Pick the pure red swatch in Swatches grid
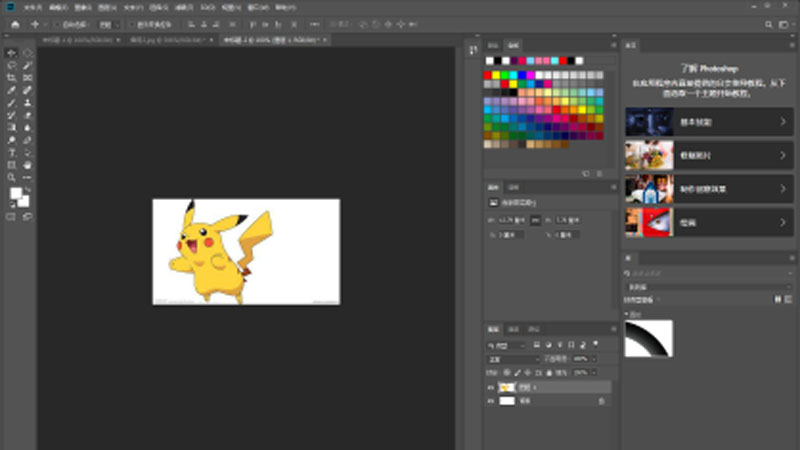Screen dimensions: 800x450 point(487,75)
